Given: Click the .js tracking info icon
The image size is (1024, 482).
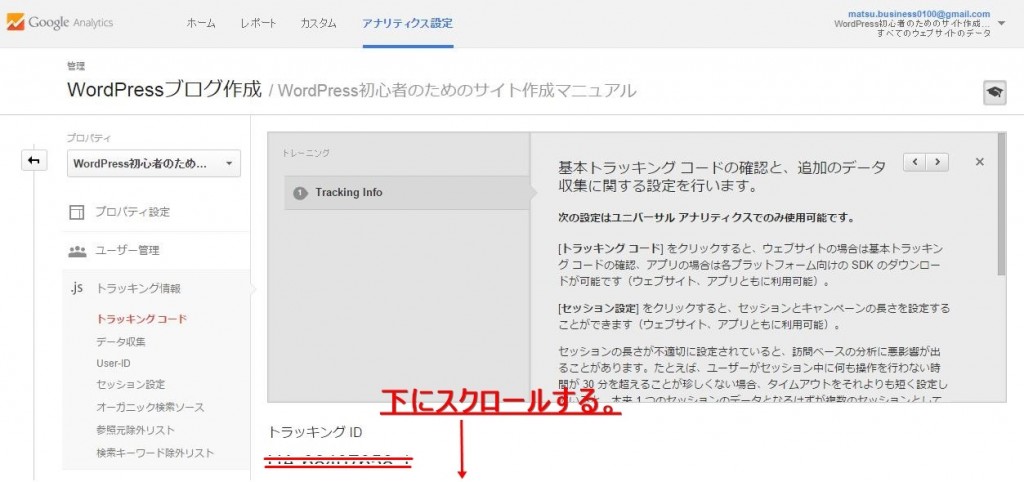Looking at the screenshot, I should [76, 287].
